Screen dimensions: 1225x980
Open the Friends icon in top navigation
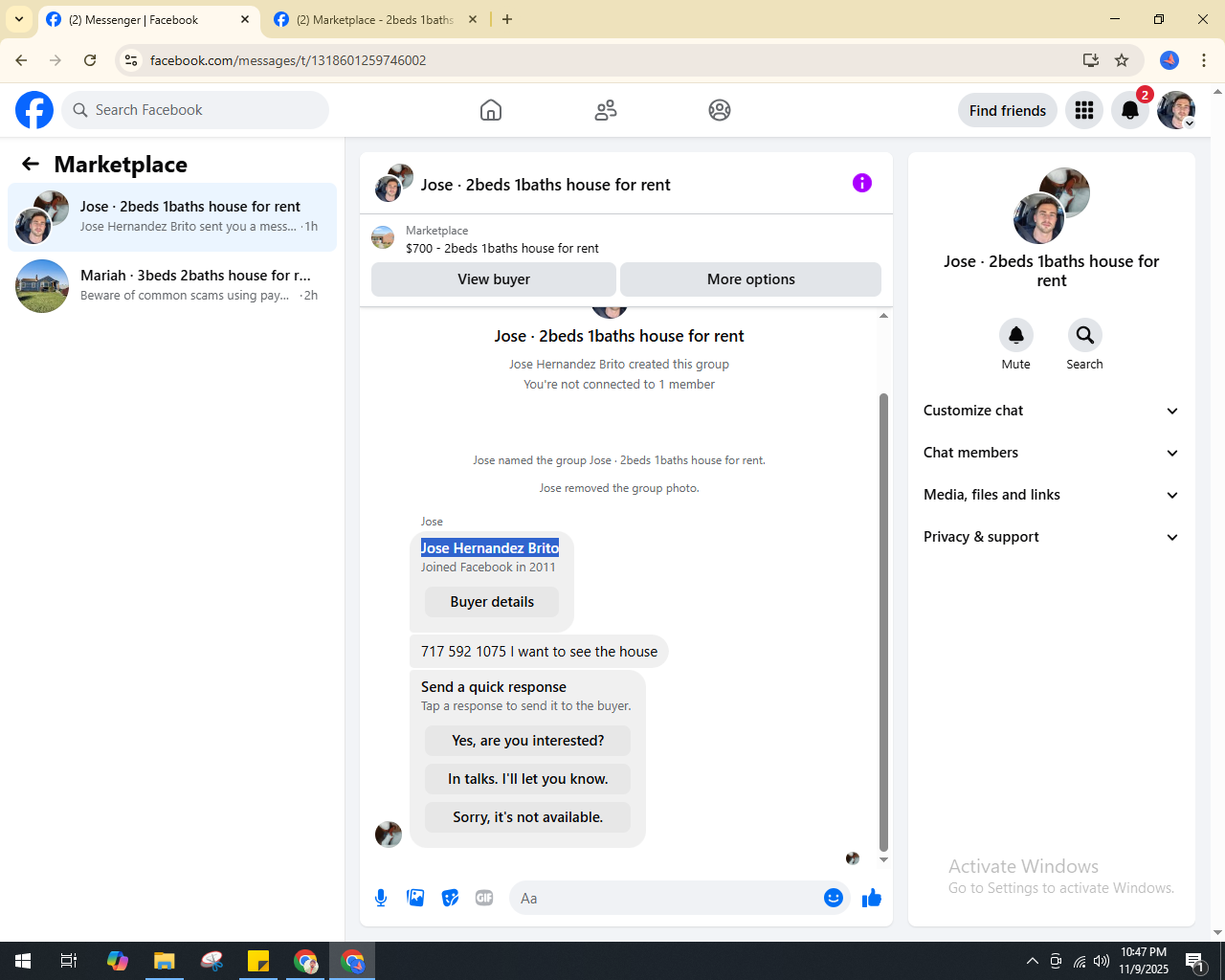pos(606,110)
